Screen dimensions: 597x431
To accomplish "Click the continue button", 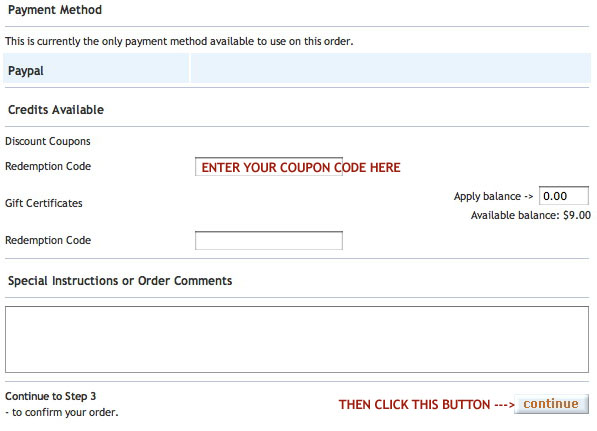I will 551,404.
